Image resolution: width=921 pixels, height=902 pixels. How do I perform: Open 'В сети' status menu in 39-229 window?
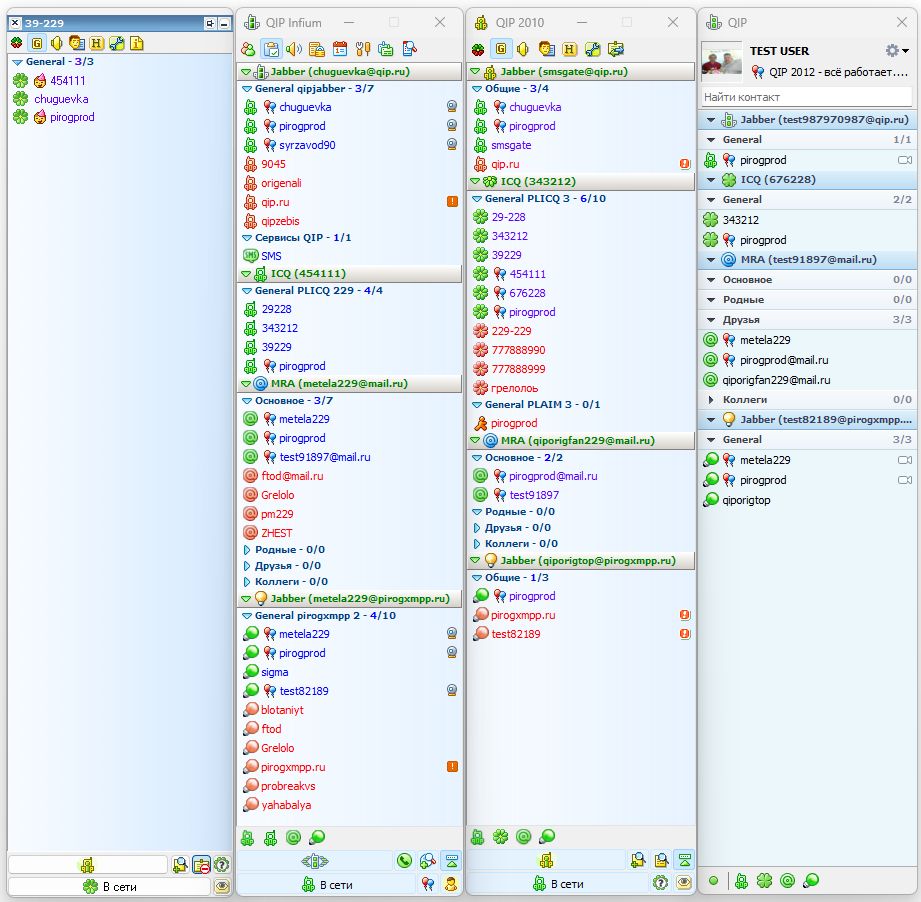pos(110,886)
